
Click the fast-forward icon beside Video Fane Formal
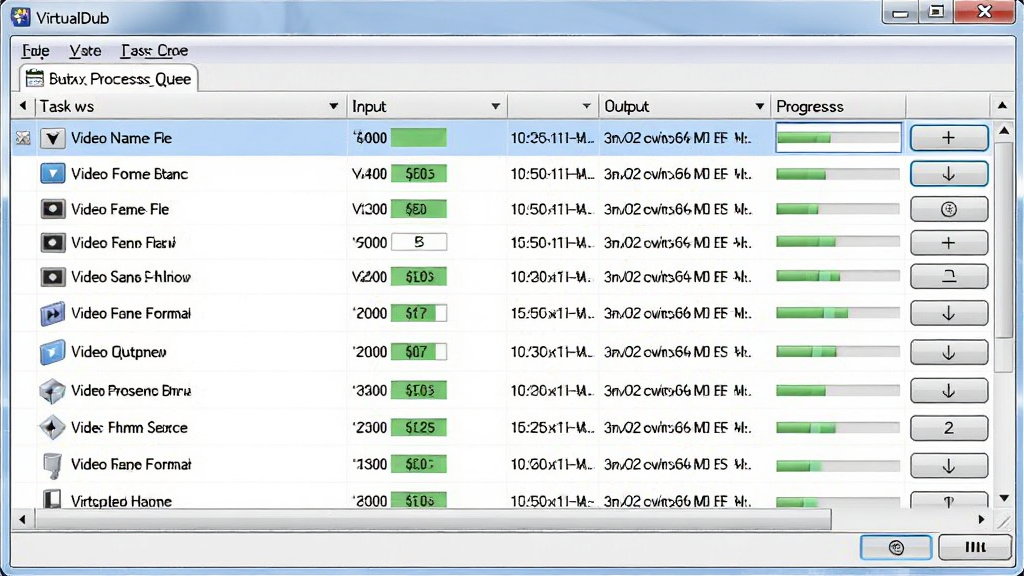pyautogui.click(x=52, y=313)
